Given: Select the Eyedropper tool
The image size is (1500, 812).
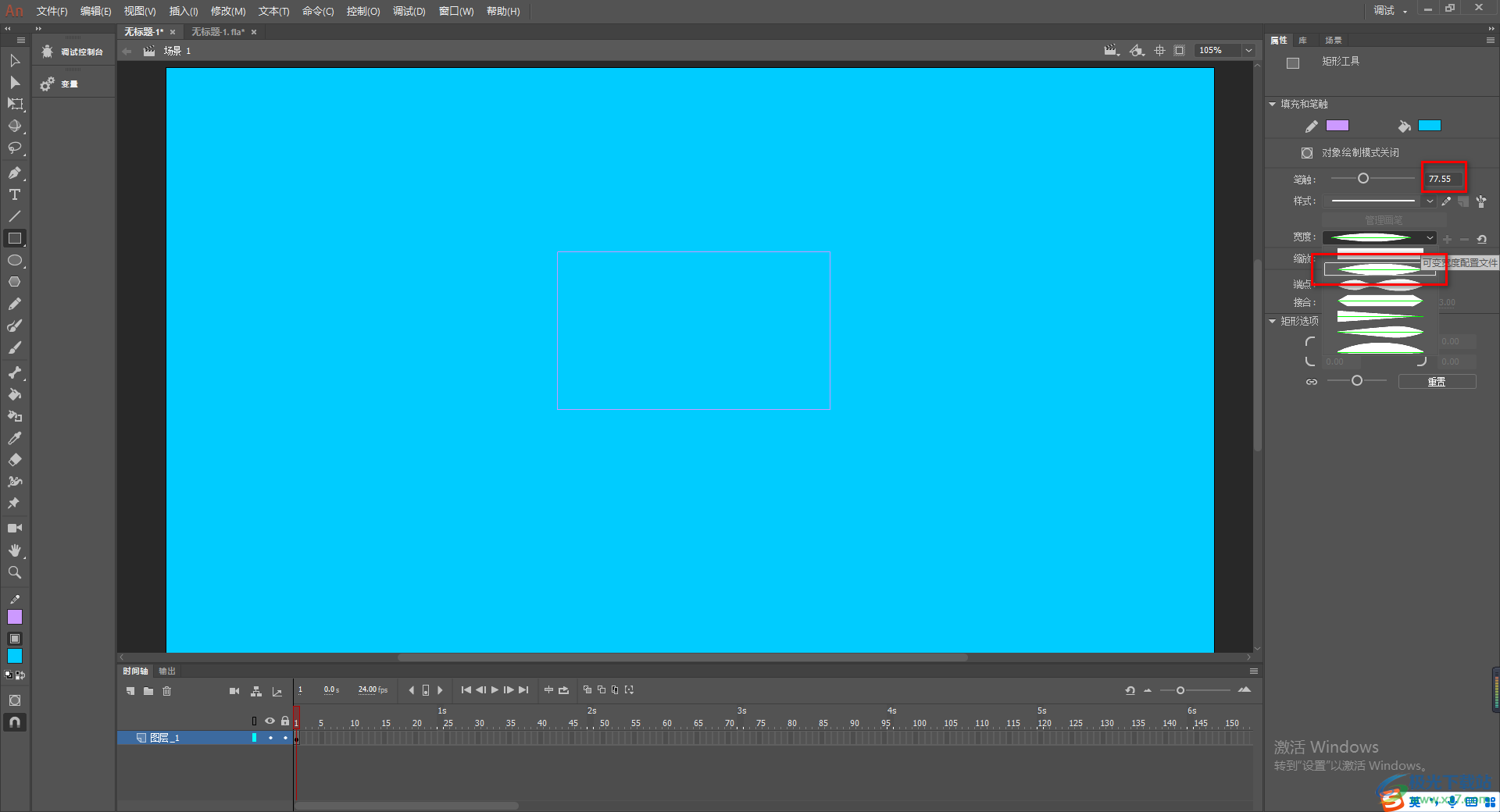Looking at the screenshot, I should pyautogui.click(x=15, y=438).
